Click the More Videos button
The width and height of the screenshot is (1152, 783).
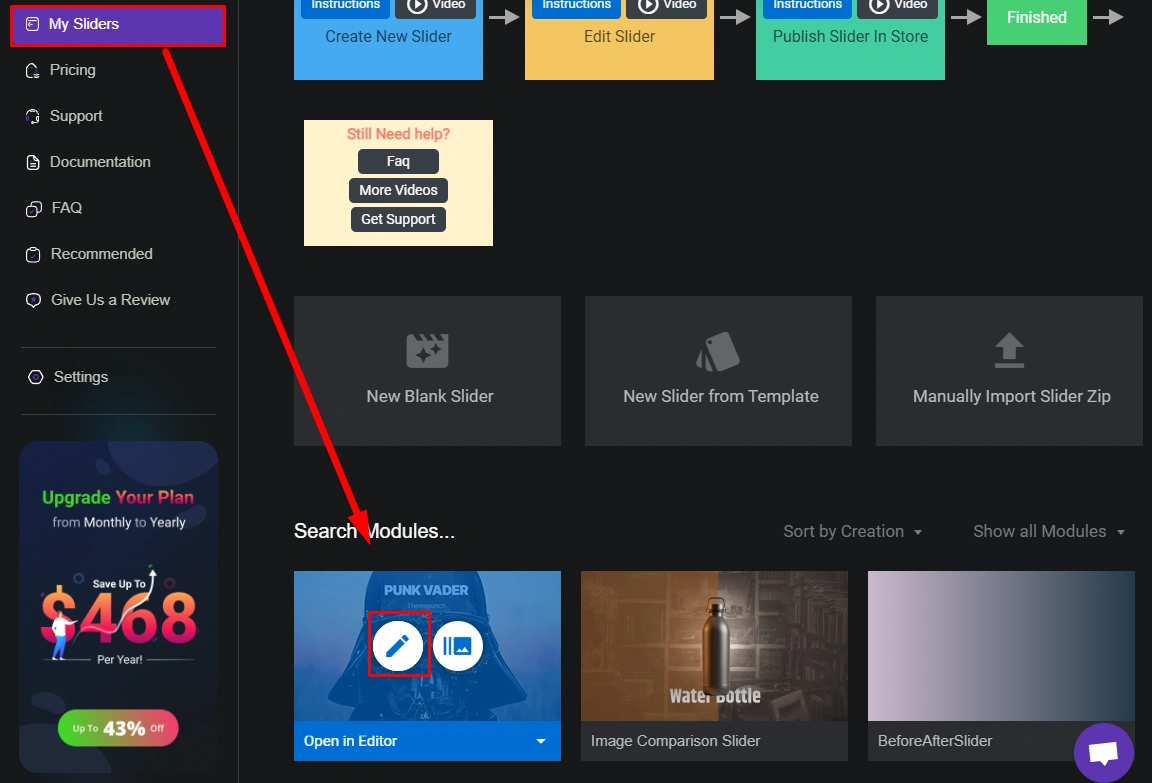[x=398, y=190]
